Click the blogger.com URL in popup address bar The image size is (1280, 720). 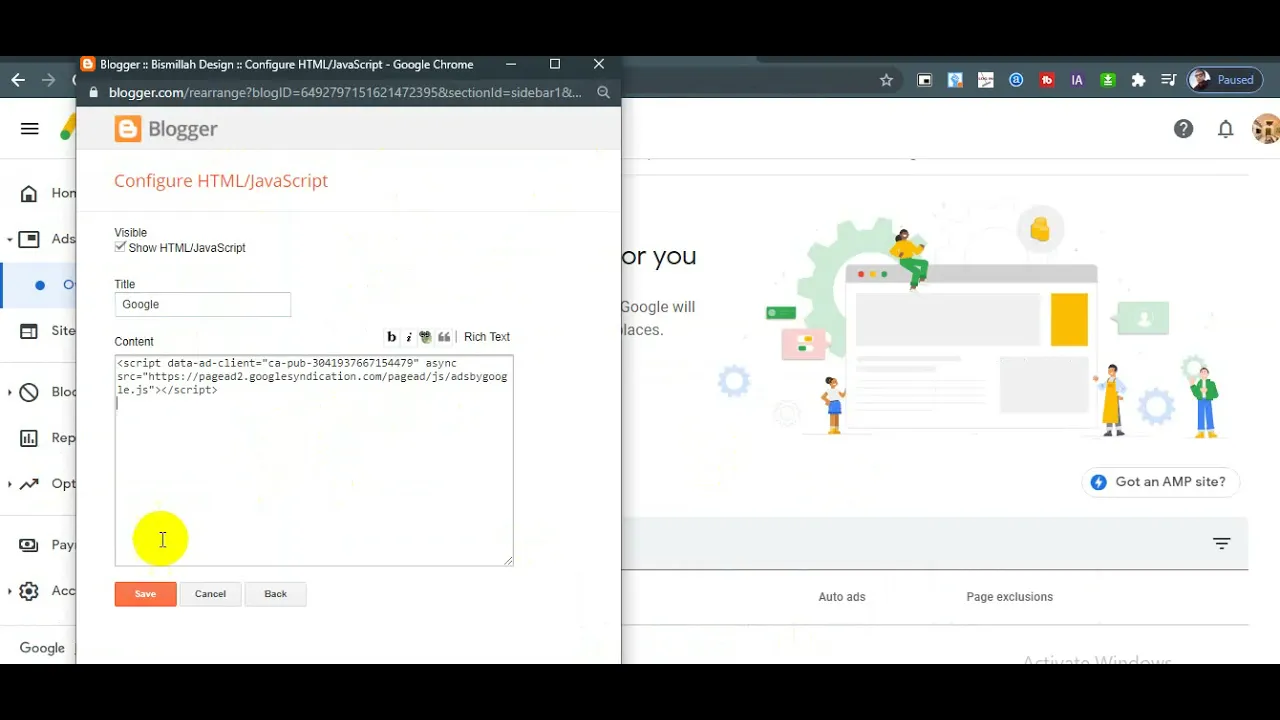point(345,92)
